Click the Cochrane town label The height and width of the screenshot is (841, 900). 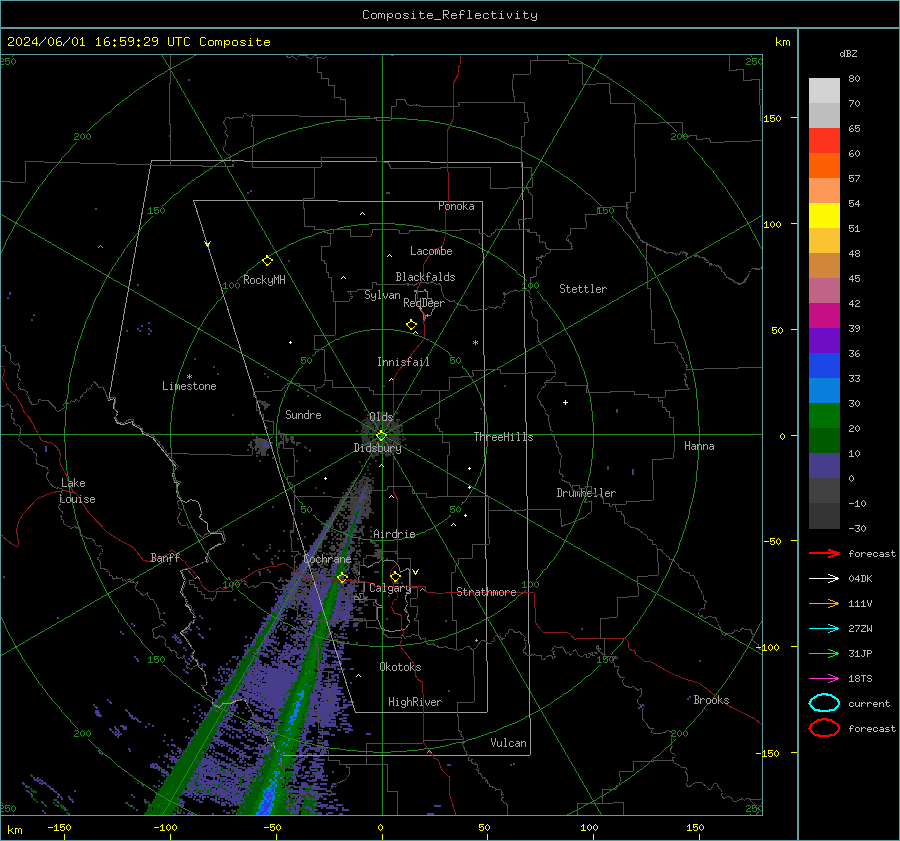coord(327,559)
